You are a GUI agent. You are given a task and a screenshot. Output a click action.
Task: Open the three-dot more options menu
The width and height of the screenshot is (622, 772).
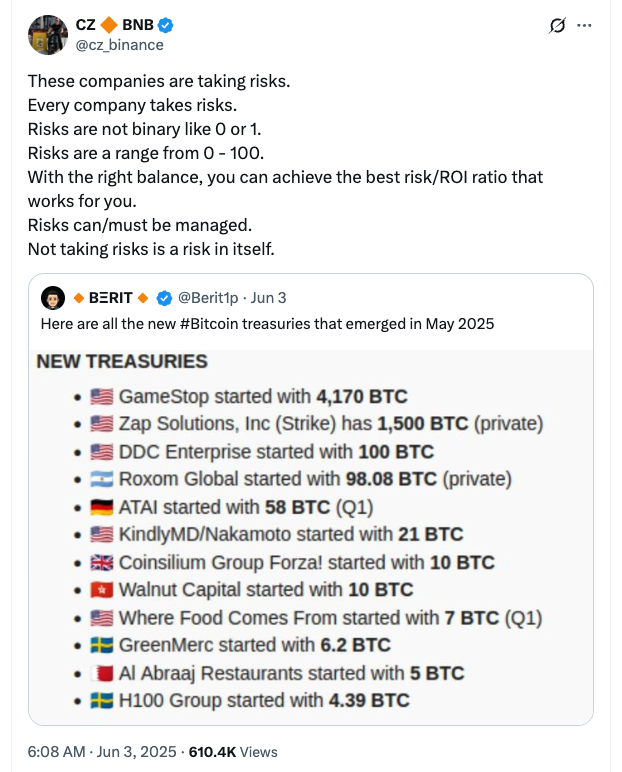tap(585, 26)
